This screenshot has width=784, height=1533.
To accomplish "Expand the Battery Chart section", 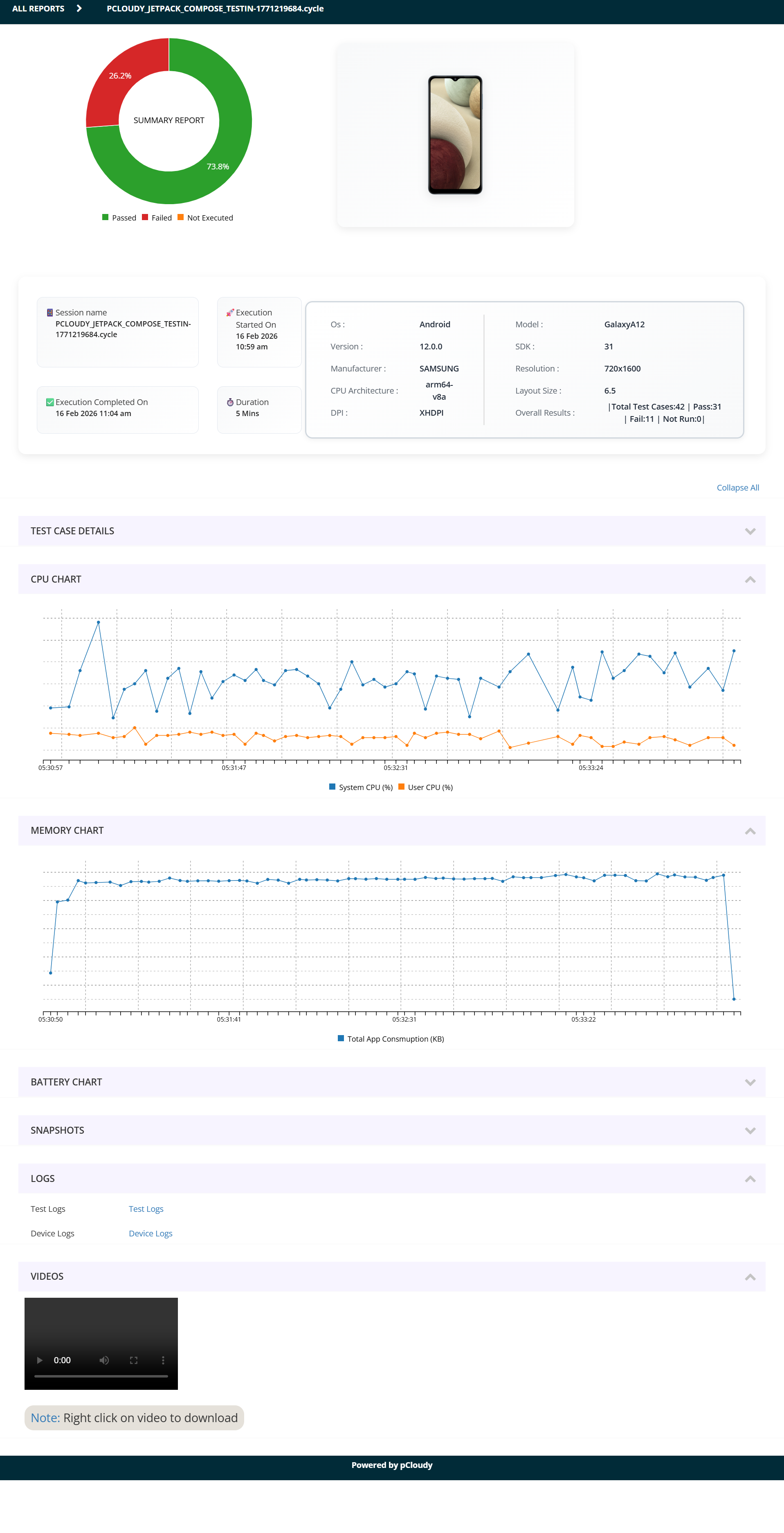I will 750,1082.
